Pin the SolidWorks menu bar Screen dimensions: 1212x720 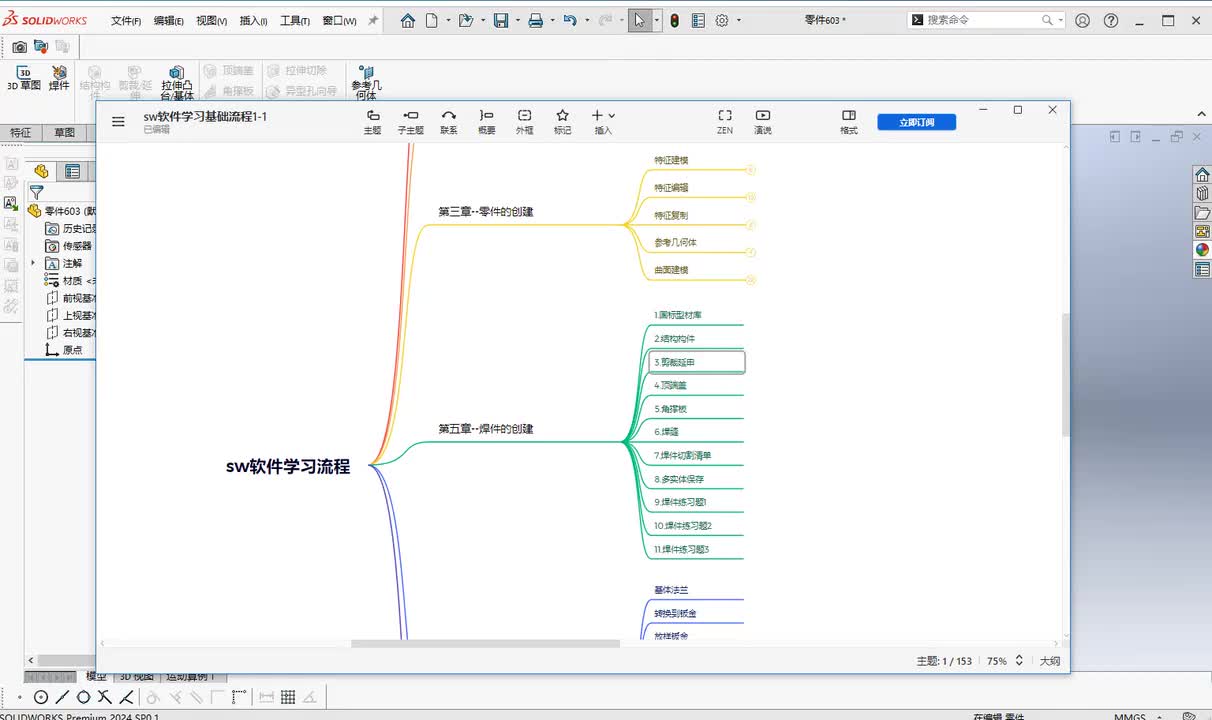coord(373,20)
